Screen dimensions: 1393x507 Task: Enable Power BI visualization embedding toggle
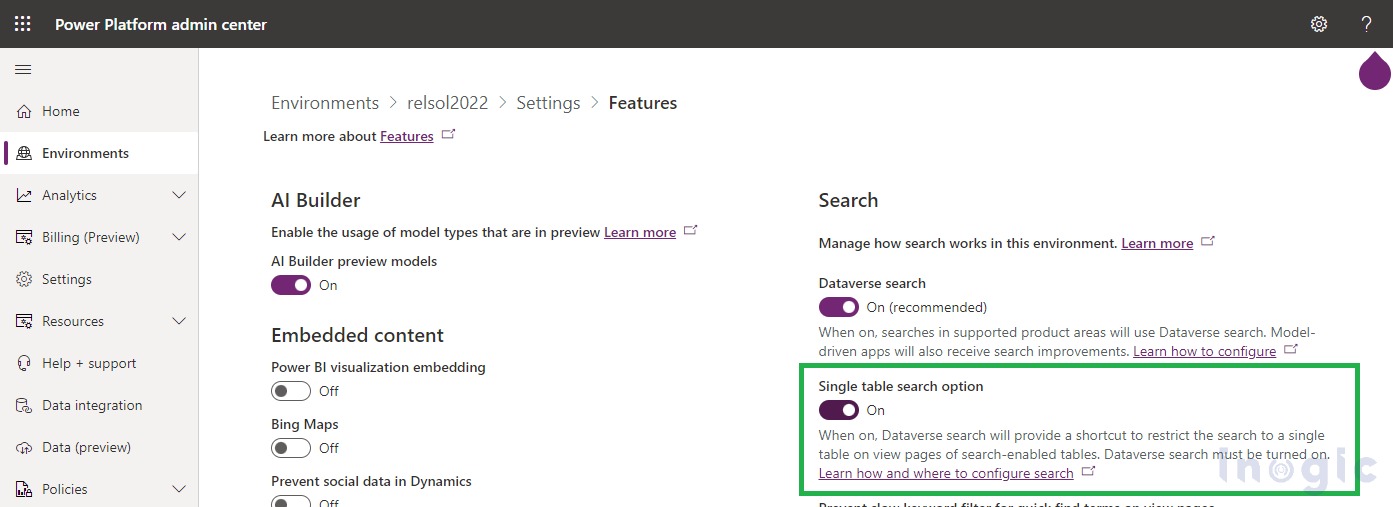(291, 391)
